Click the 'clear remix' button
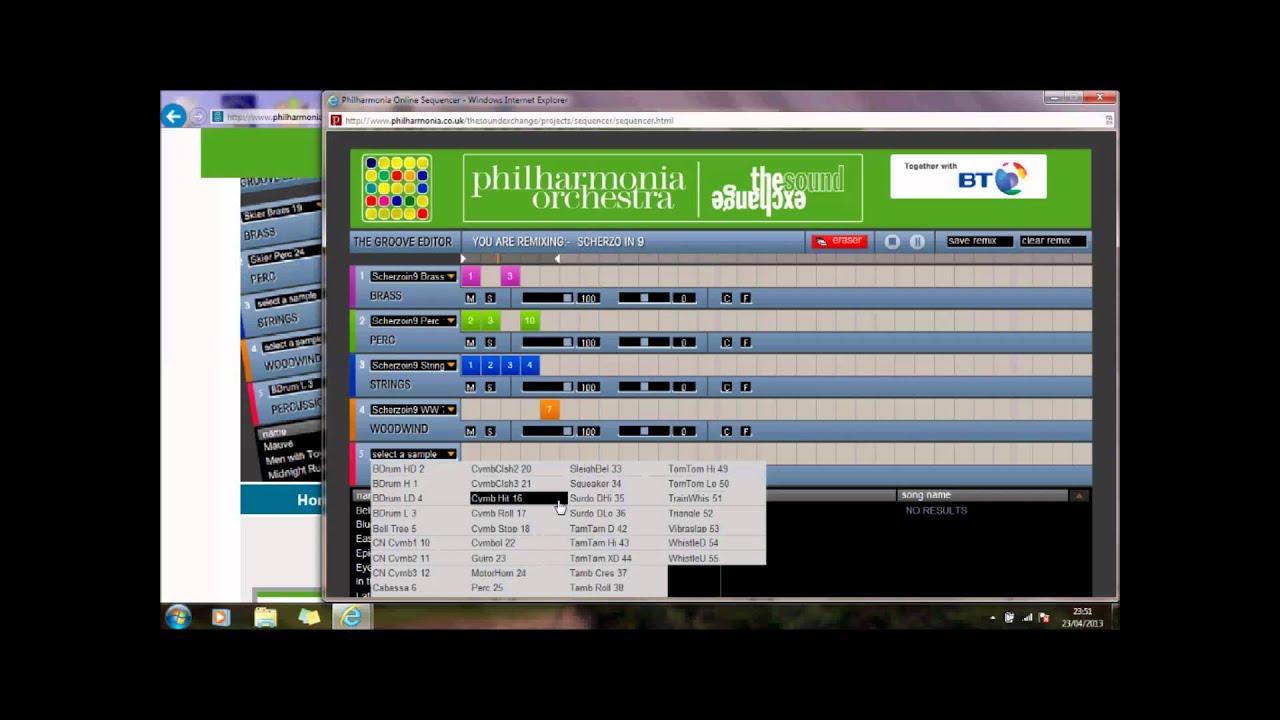Screen dimensions: 1280x720 pos(1052,241)
